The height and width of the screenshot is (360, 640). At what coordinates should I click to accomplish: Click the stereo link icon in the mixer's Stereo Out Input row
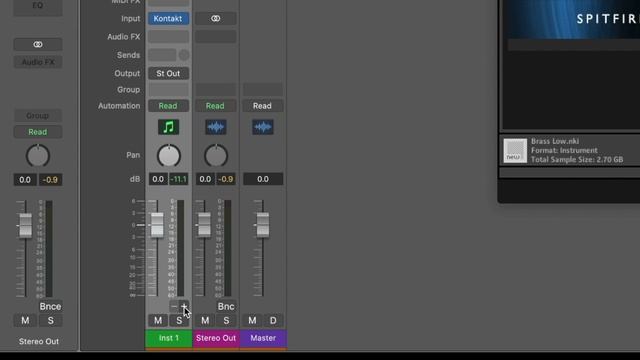pos(216,18)
